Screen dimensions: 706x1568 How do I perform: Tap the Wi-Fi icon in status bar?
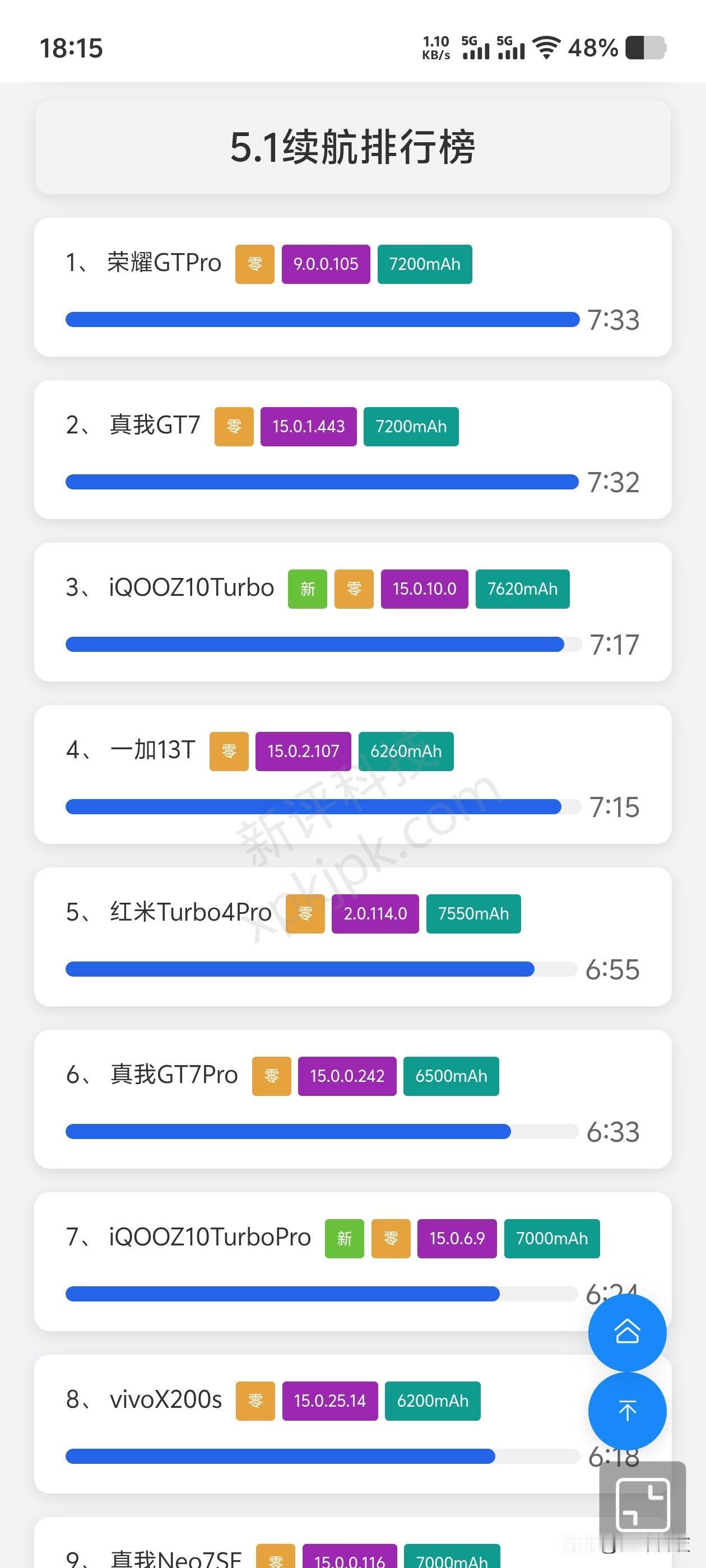pyautogui.click(x=546, y=48)
